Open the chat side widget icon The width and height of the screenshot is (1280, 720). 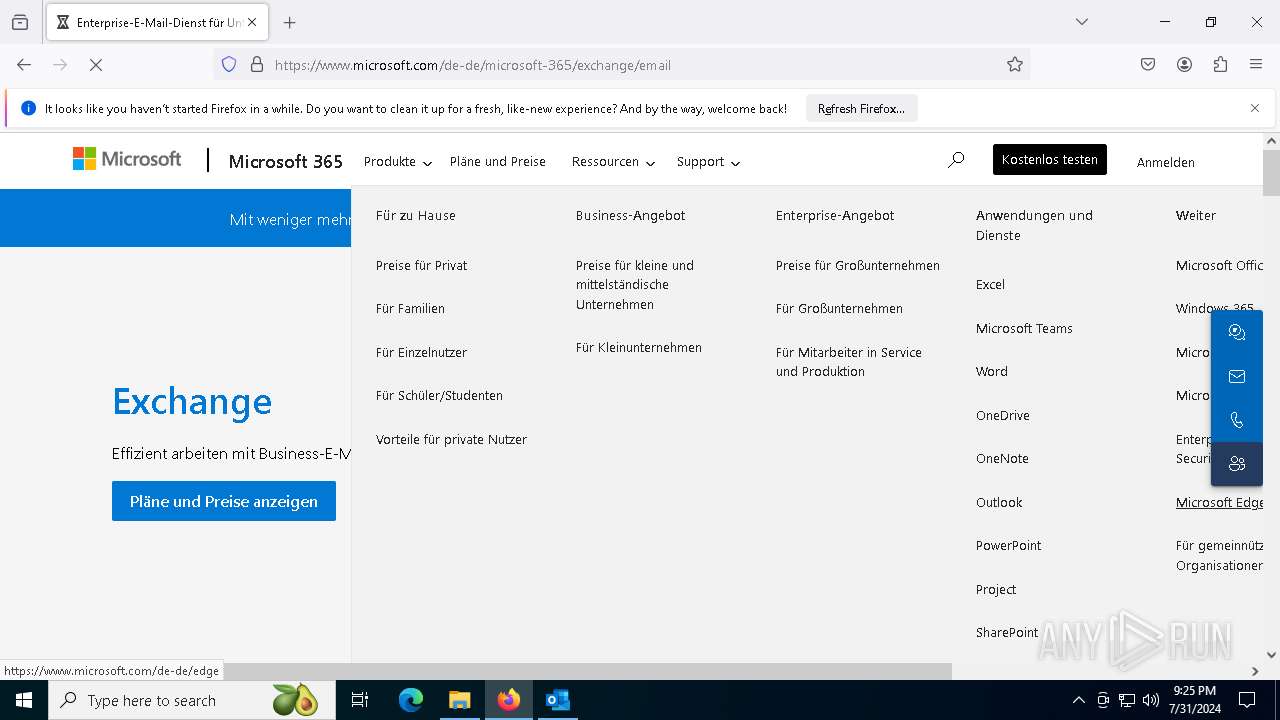point(1237,333)
